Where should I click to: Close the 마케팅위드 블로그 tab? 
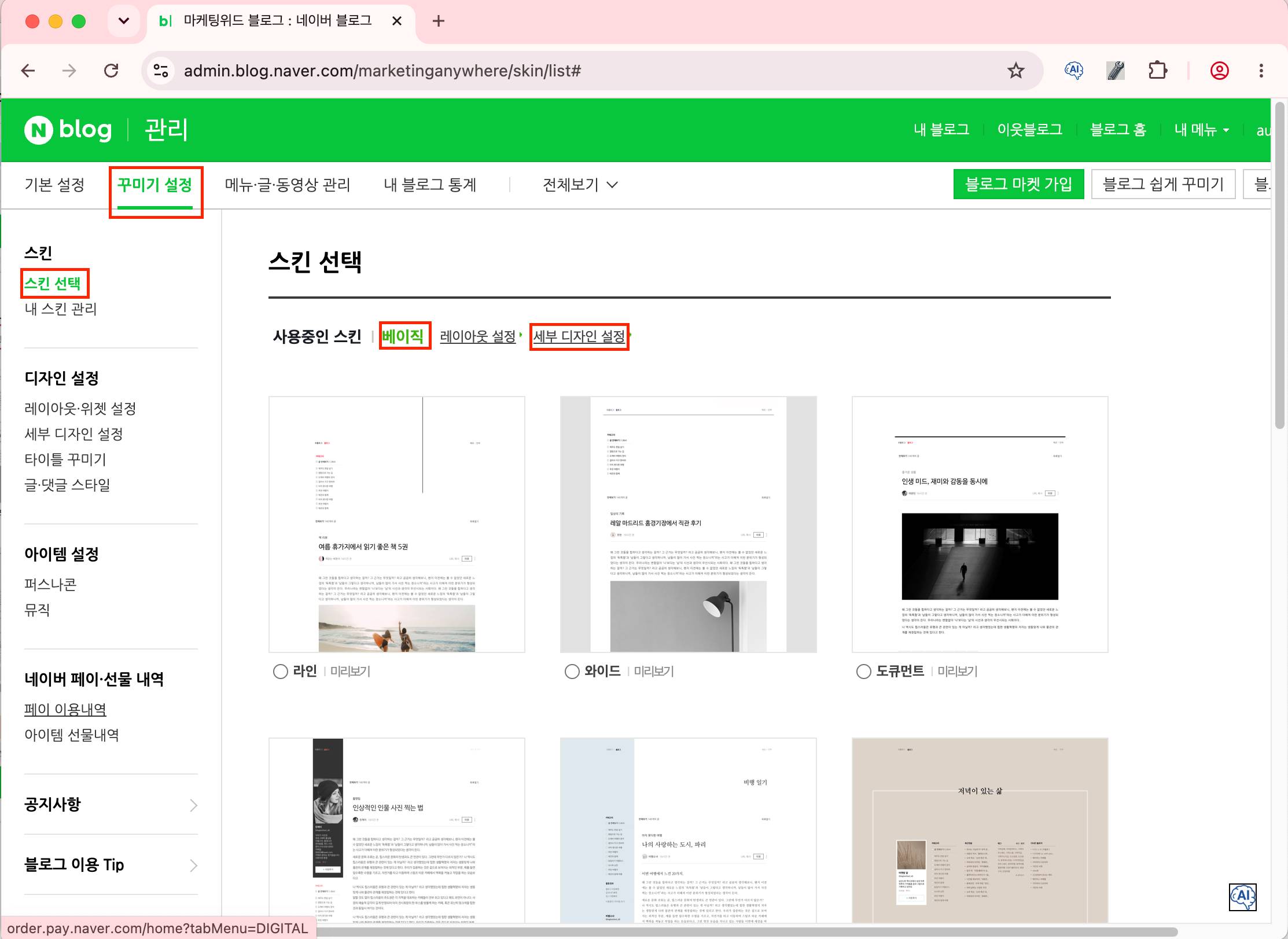click(x=397, y=21)
